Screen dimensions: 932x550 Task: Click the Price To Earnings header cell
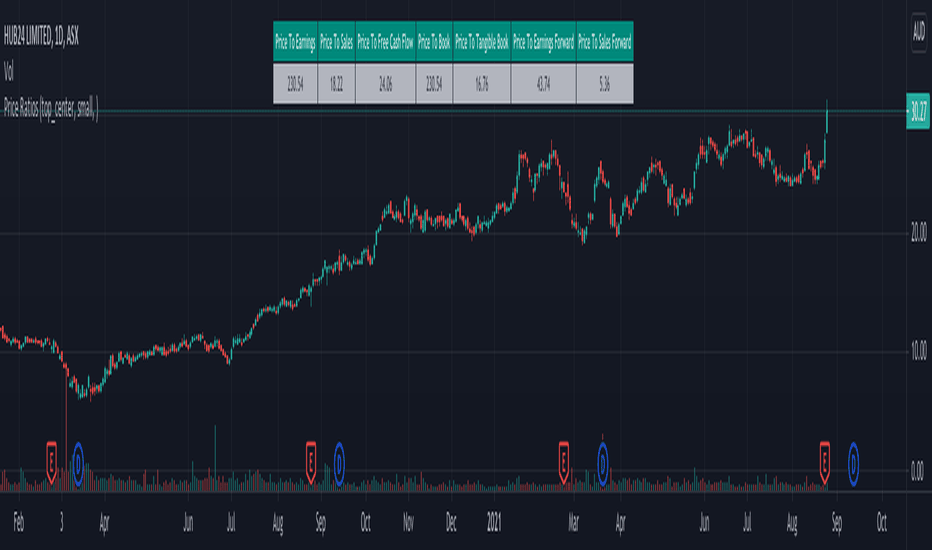295,42
